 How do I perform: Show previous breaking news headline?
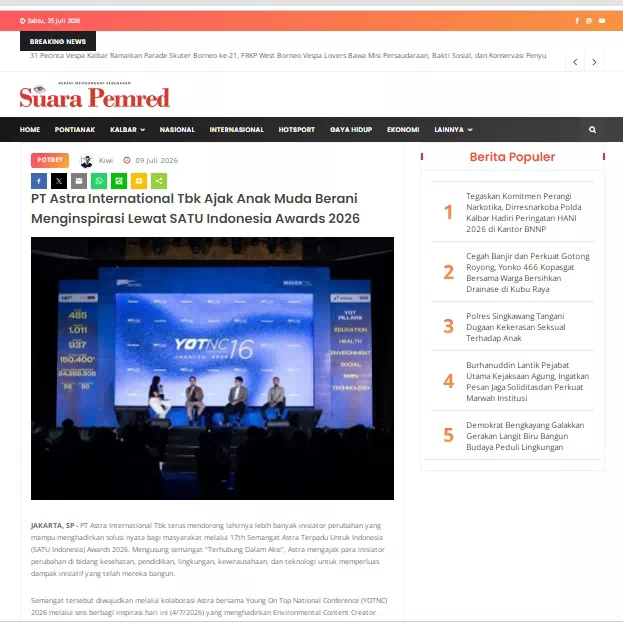[x=575, y=62]
